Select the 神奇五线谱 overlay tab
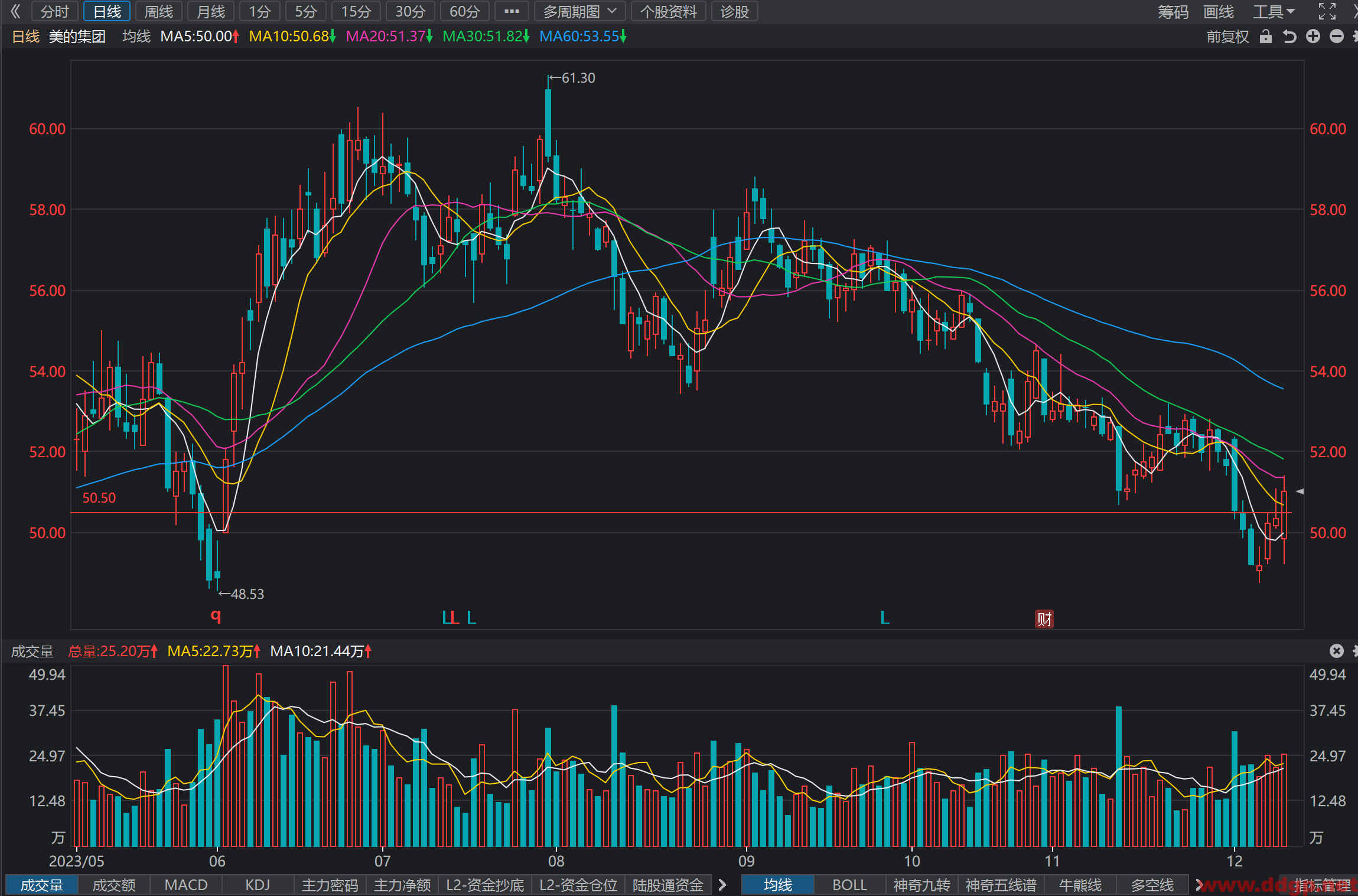1358x896 pixels. click(x=1001, y=885)
